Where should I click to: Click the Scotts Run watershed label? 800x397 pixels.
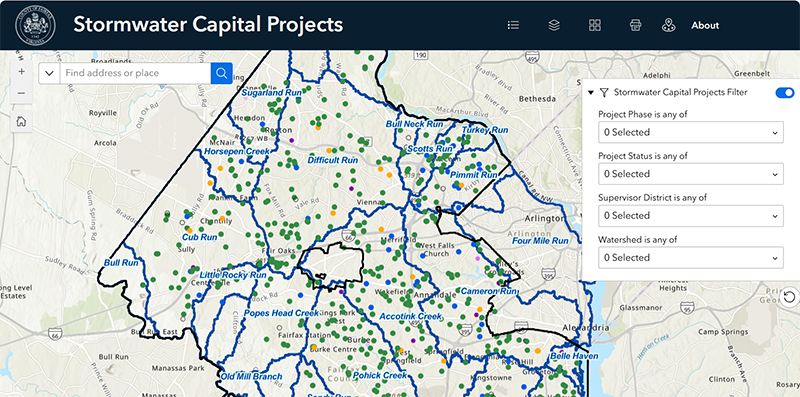430,149
